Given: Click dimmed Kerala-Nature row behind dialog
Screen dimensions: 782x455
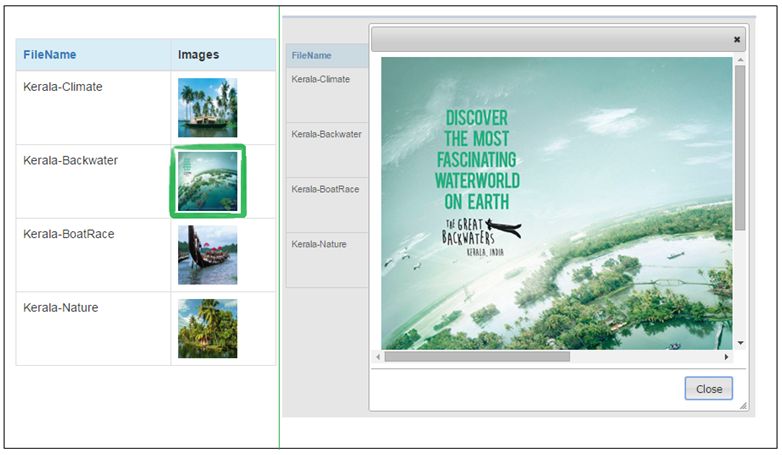Looking at the screenshot, I should coord(327,260).
